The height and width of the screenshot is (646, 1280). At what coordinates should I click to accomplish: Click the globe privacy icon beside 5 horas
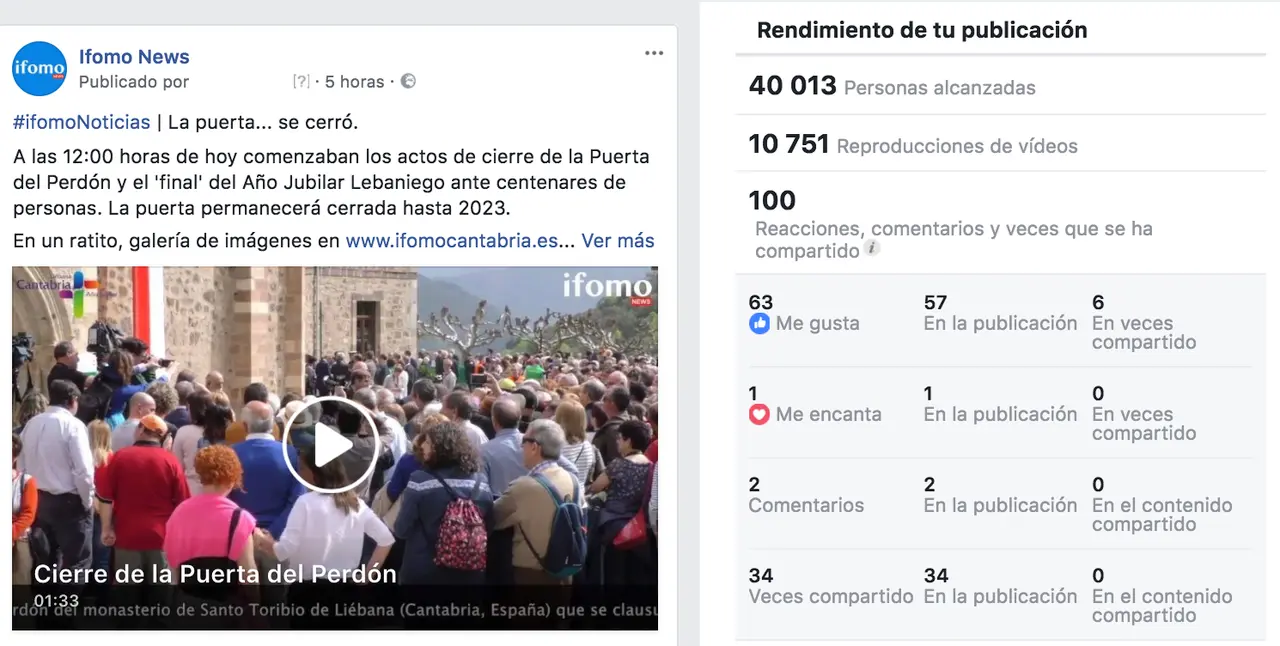click(x=408, y=82)
